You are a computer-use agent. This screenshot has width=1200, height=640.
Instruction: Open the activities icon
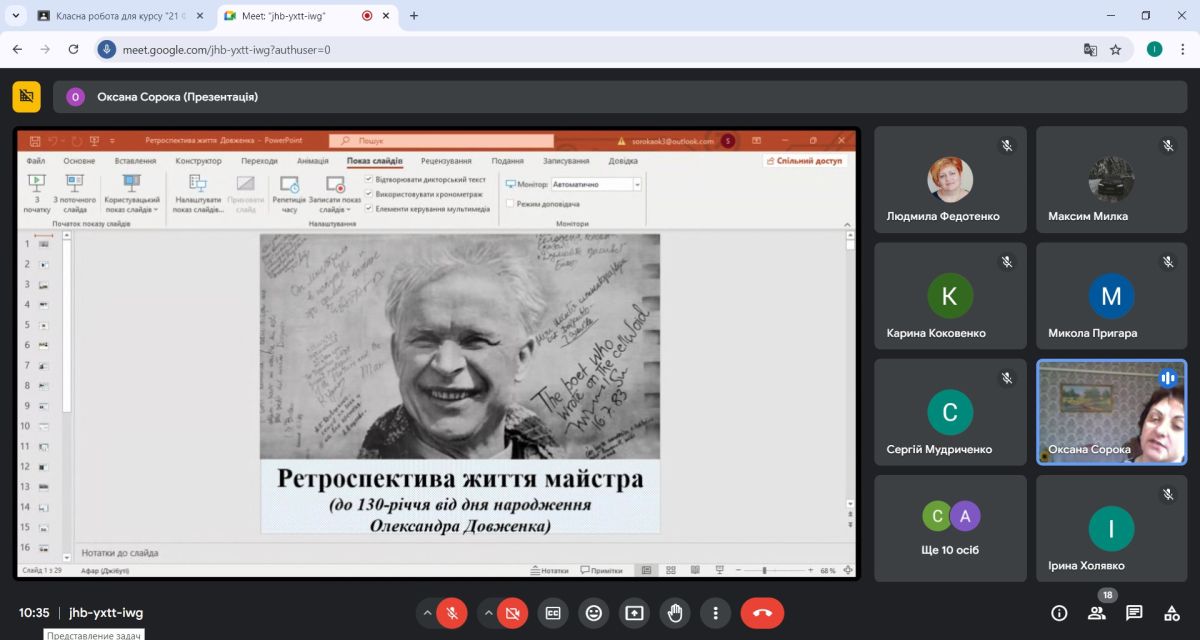pyautogui.click(x=1171, y=613)
